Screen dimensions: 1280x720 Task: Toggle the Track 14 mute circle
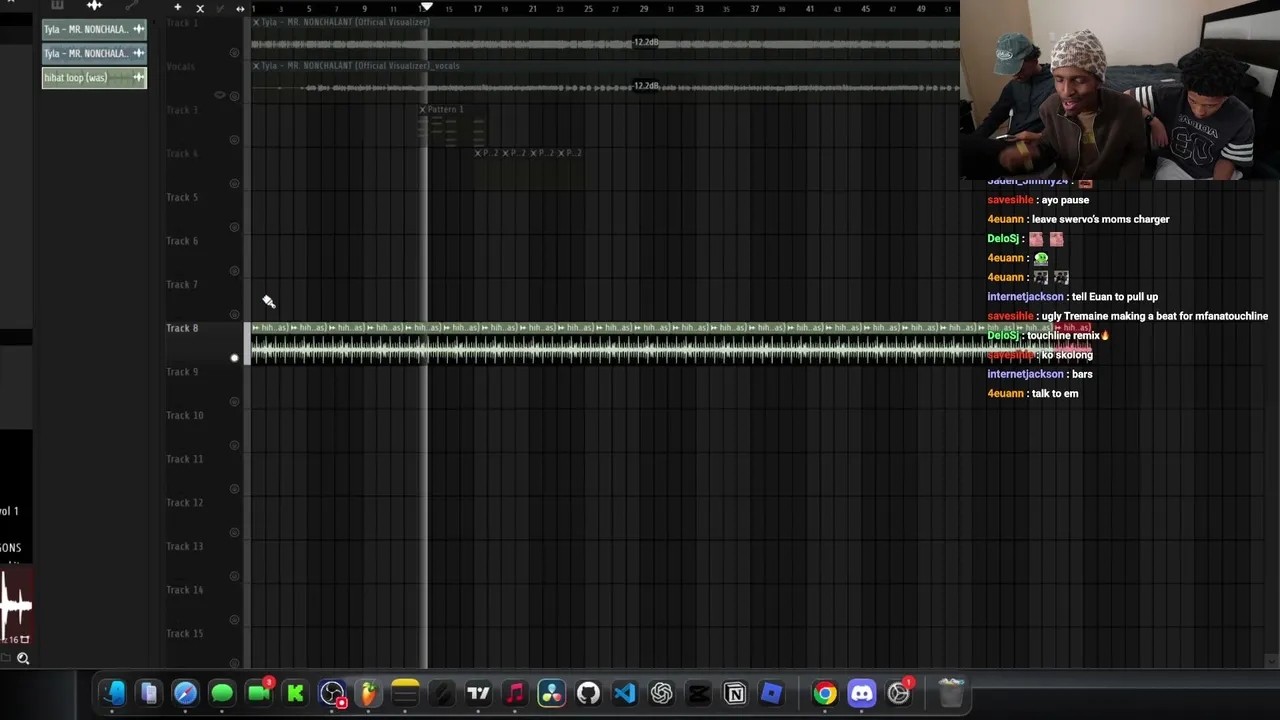point(234,620)
